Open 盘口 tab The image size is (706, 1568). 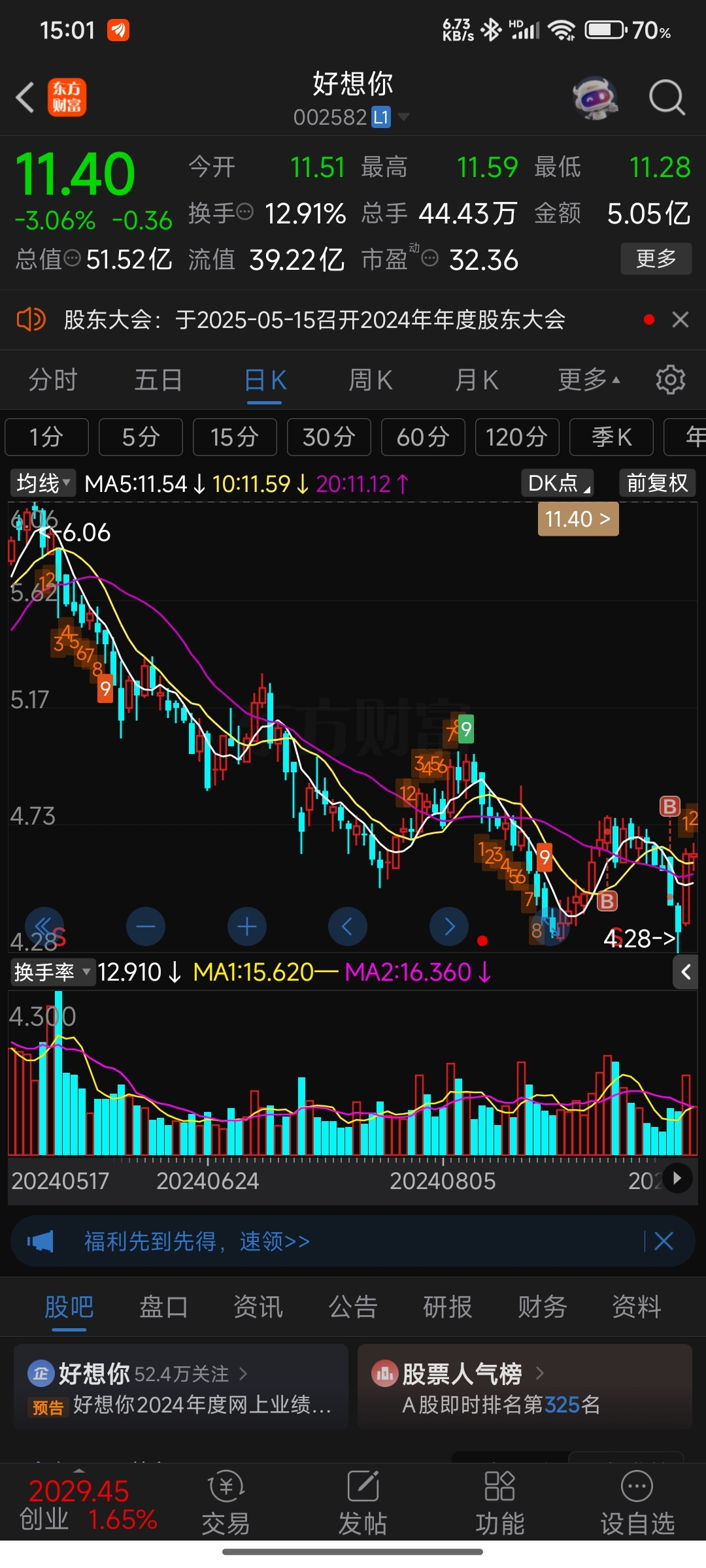coord(163,1307)
